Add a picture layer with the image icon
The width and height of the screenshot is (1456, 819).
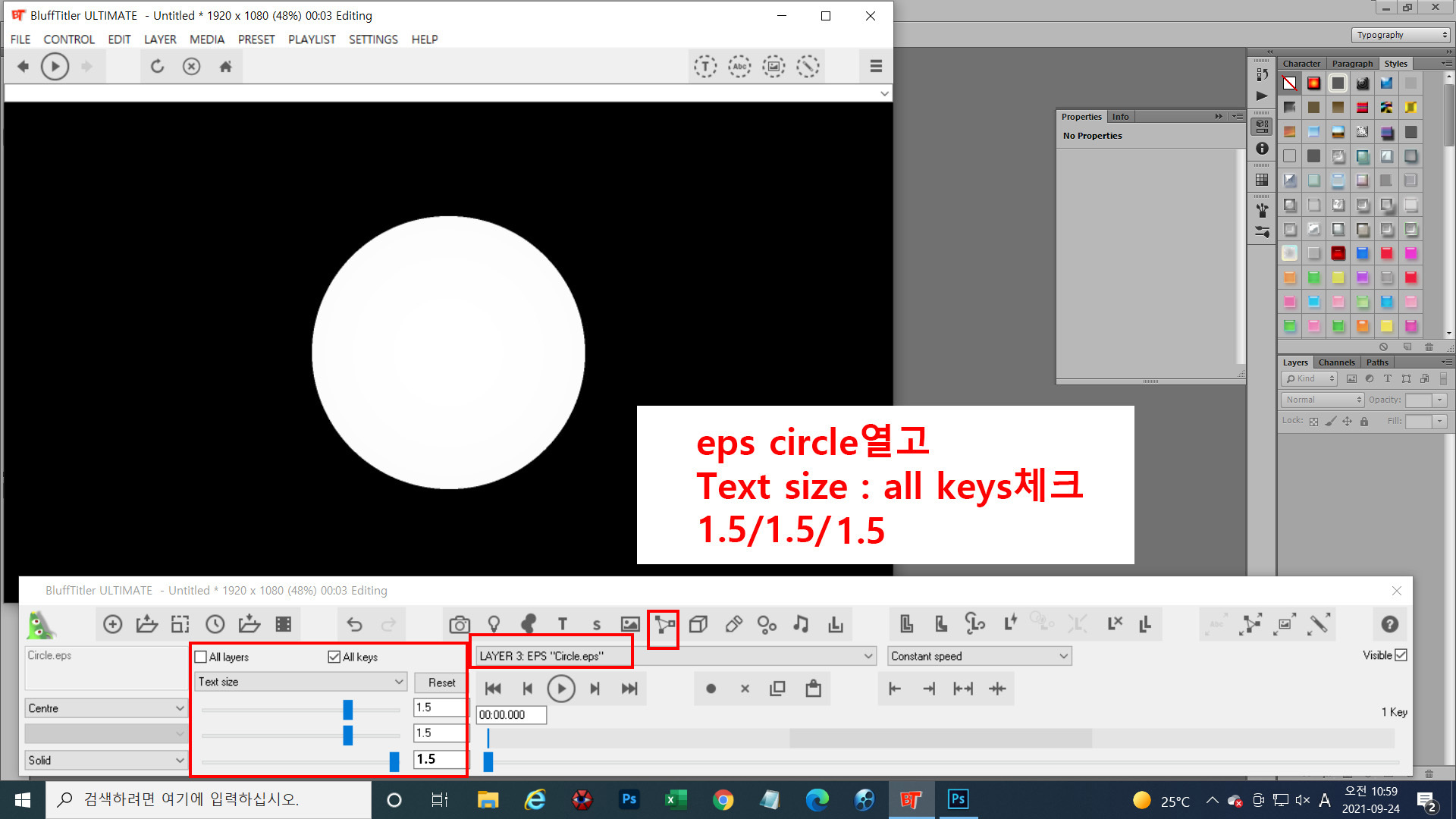[x=630, y=624]
